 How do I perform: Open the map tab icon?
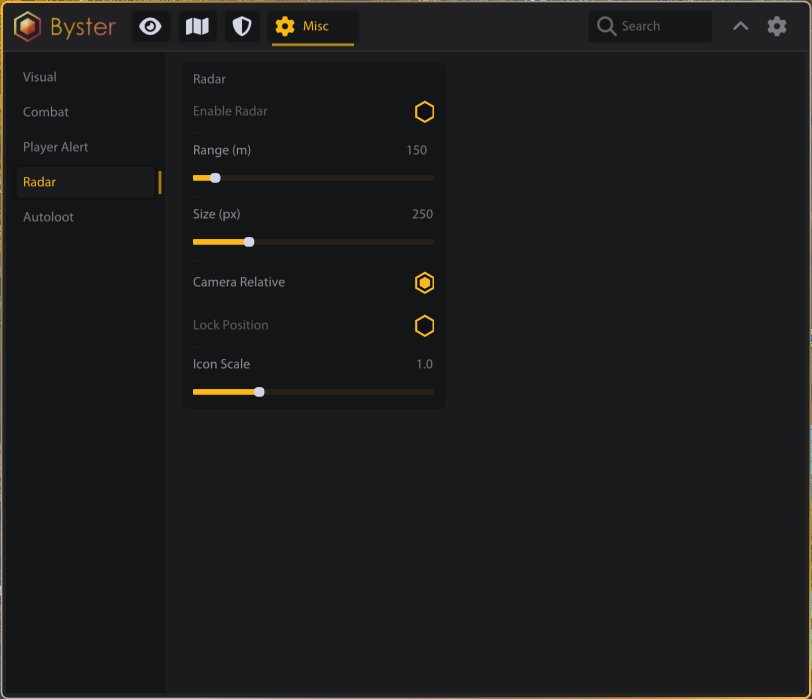pos(197,26)
